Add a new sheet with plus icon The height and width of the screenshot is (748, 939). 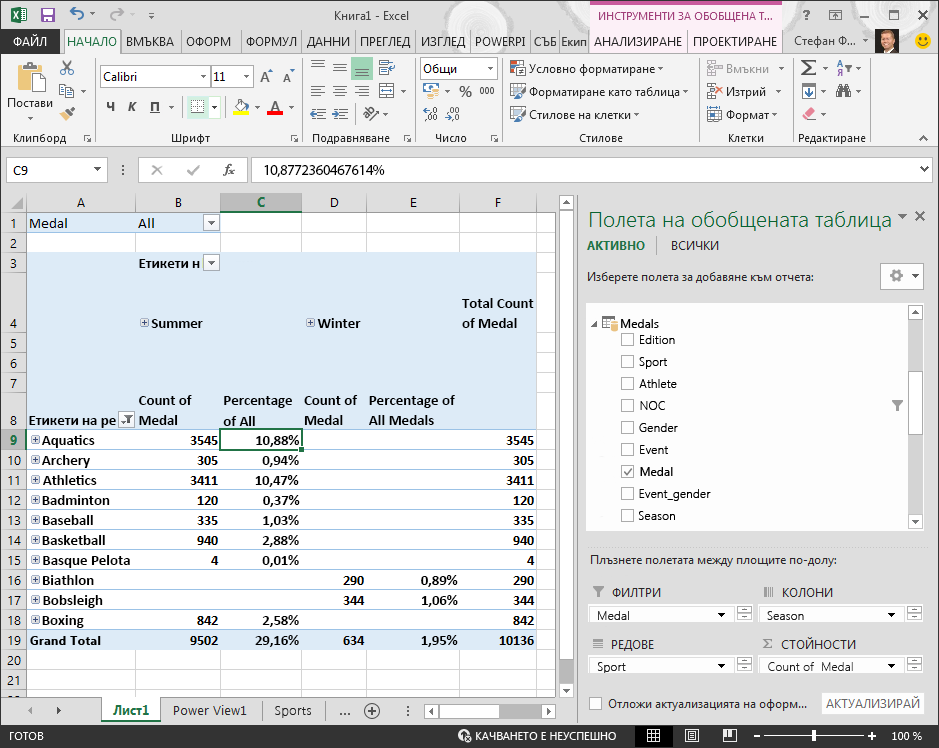click(372, 711)
